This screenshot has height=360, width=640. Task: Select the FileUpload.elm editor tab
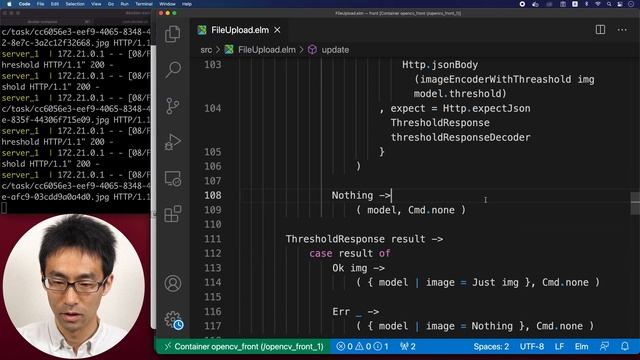[x=239, y=30]
